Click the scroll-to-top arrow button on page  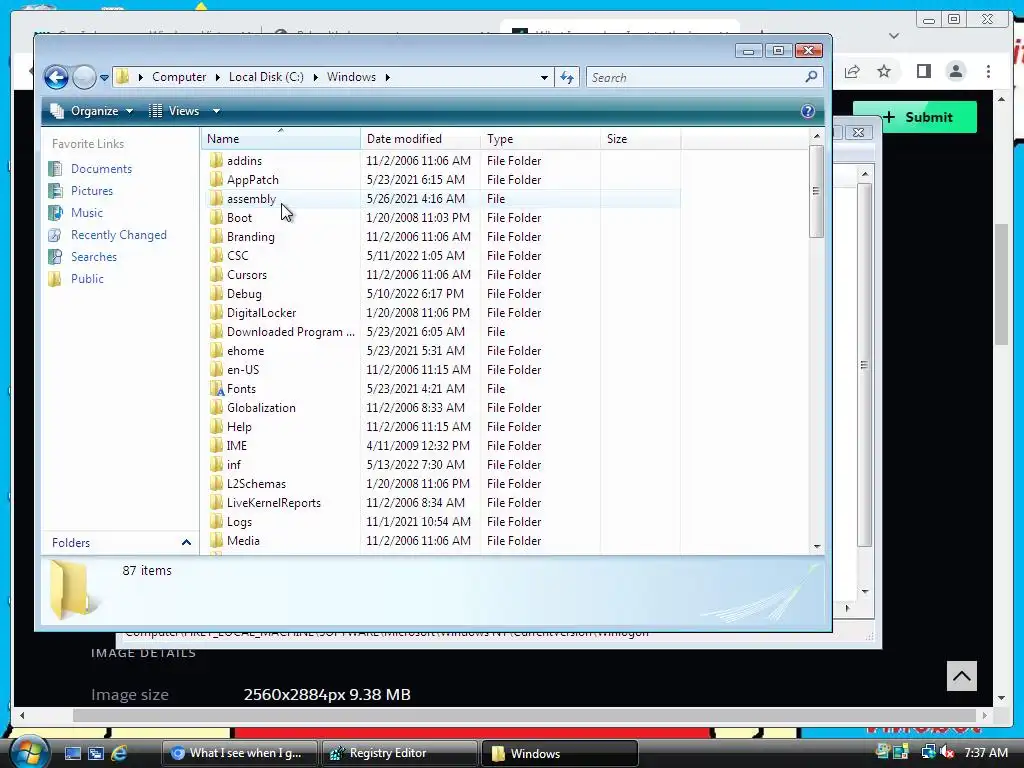tap(962, 676)
